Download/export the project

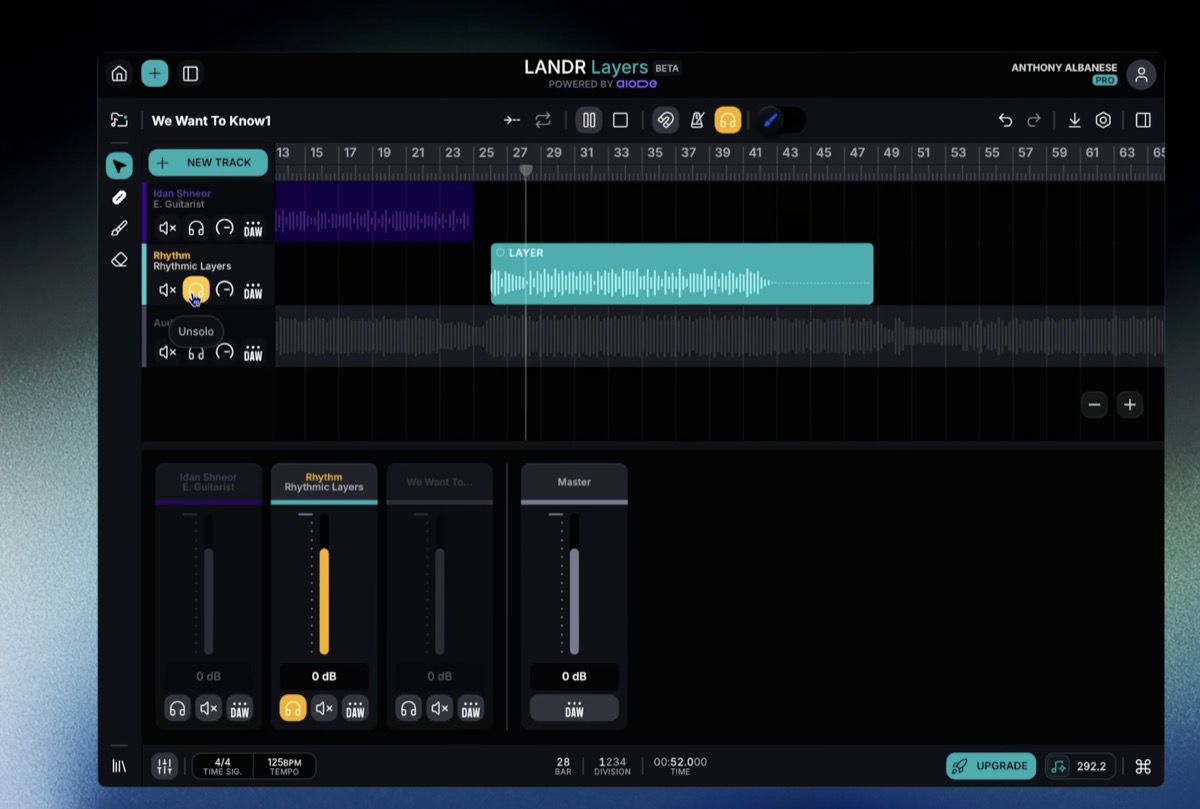[1074, 120]
